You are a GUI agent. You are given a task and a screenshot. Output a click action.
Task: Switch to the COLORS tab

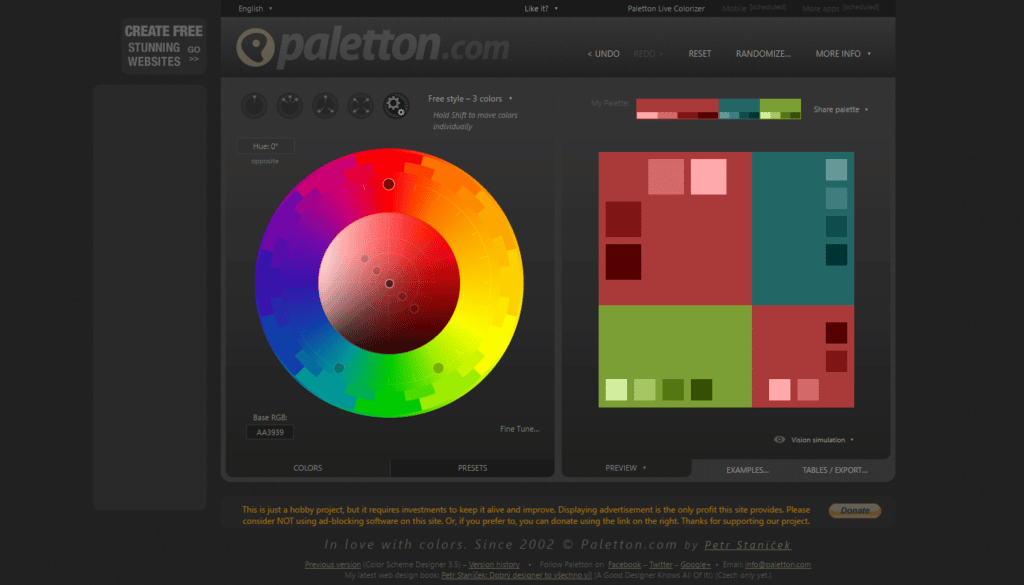pyautogui.click(x=308, y=467)
